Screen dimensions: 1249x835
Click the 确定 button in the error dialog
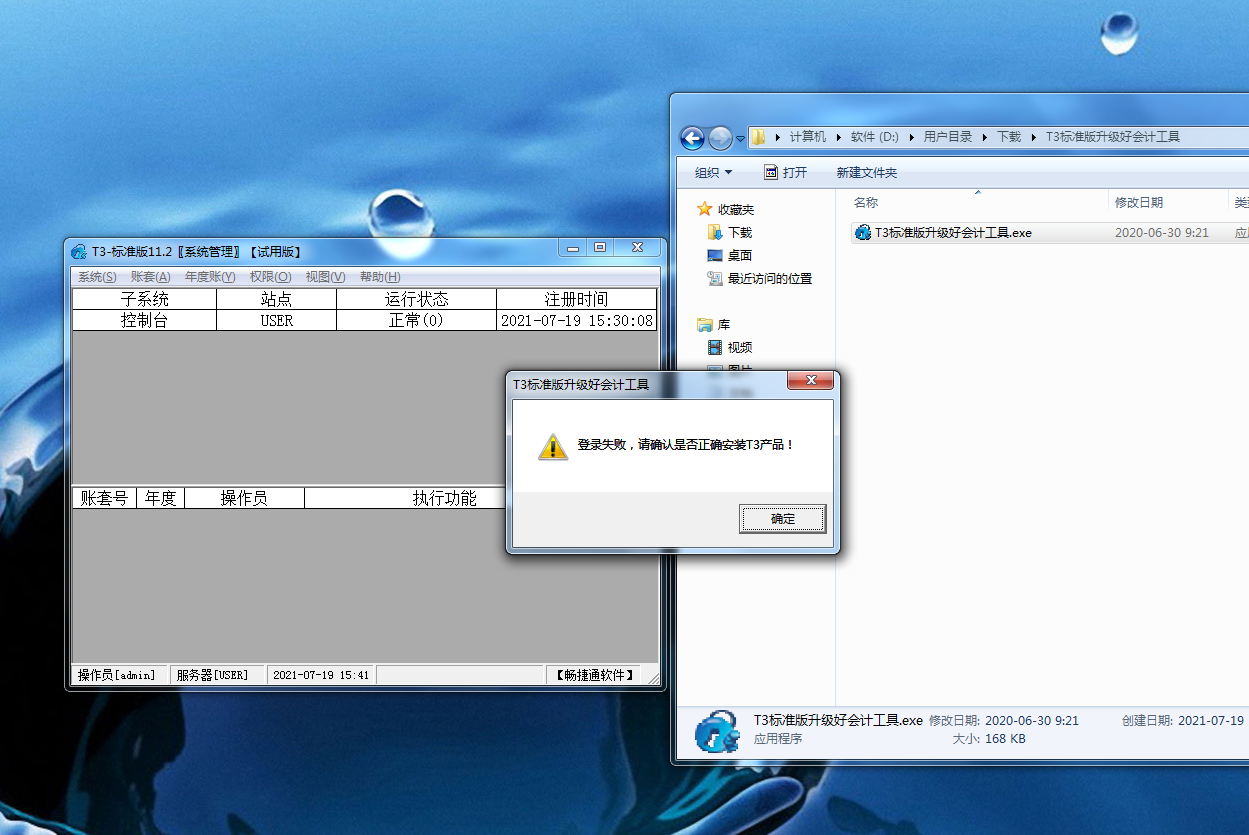[782, 518]
